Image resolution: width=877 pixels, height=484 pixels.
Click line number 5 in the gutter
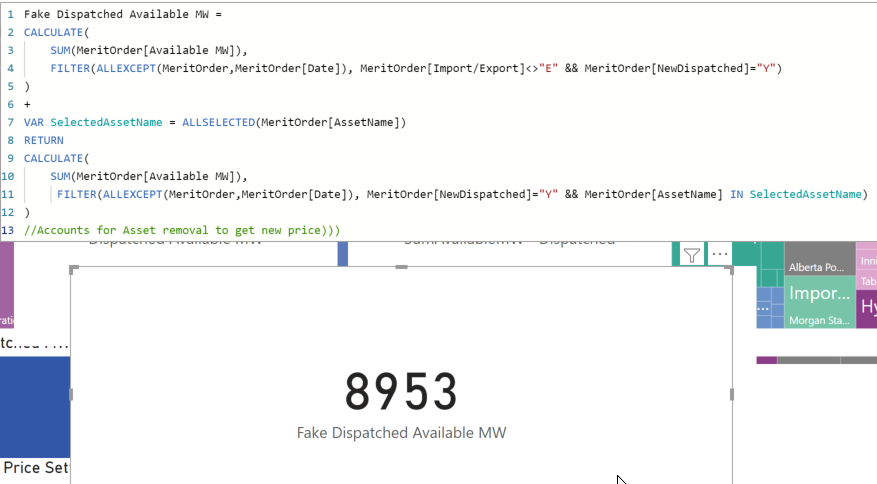point(11,86)
